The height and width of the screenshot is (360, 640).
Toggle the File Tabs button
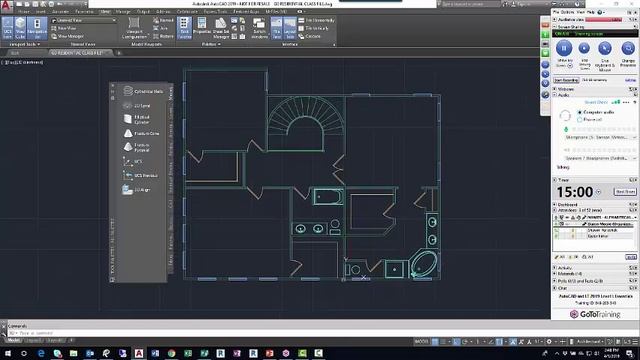[276, 28]
